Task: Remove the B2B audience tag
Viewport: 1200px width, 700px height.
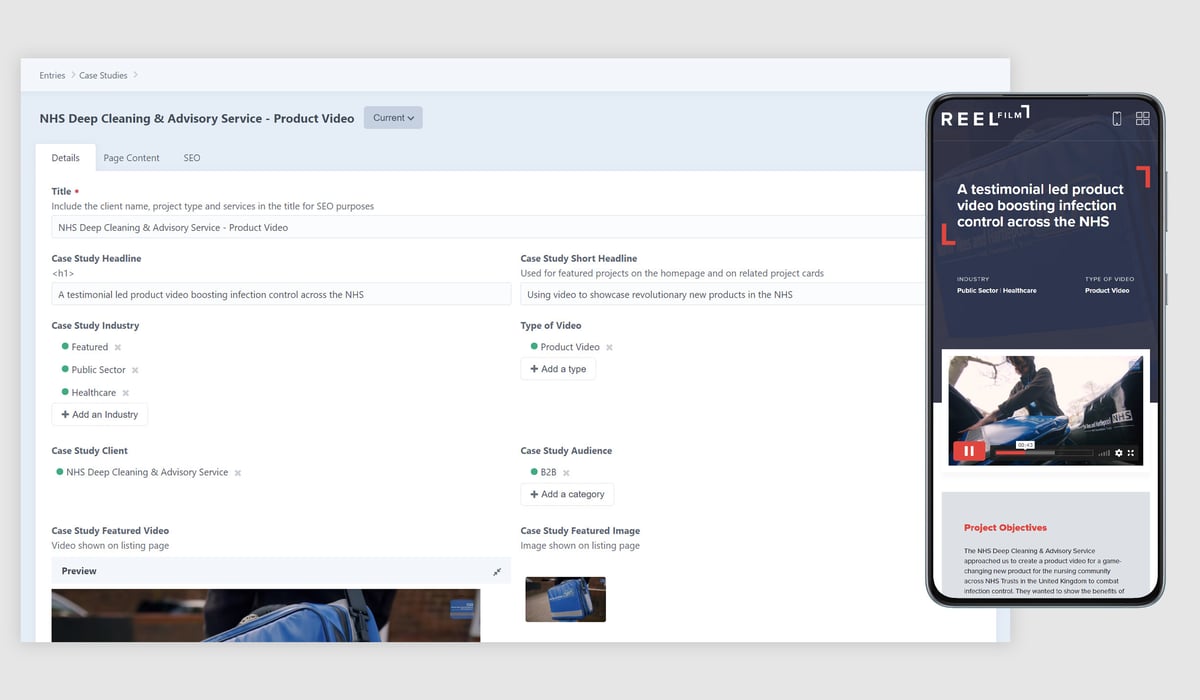Action: 566,472
